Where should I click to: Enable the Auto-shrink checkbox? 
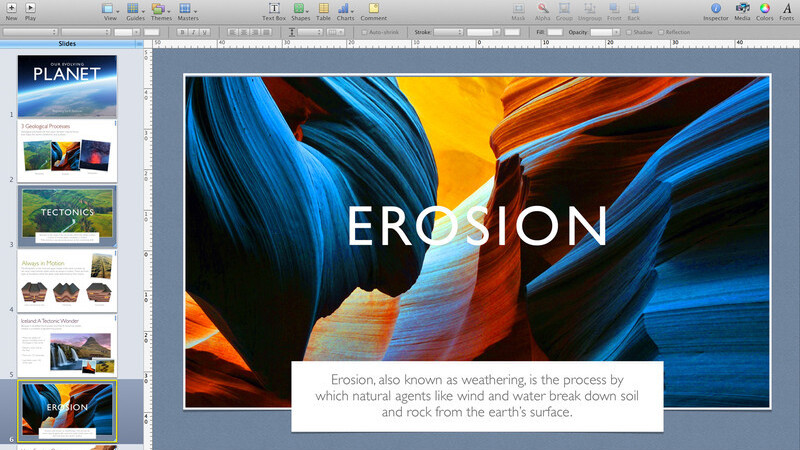coord(364,32)
